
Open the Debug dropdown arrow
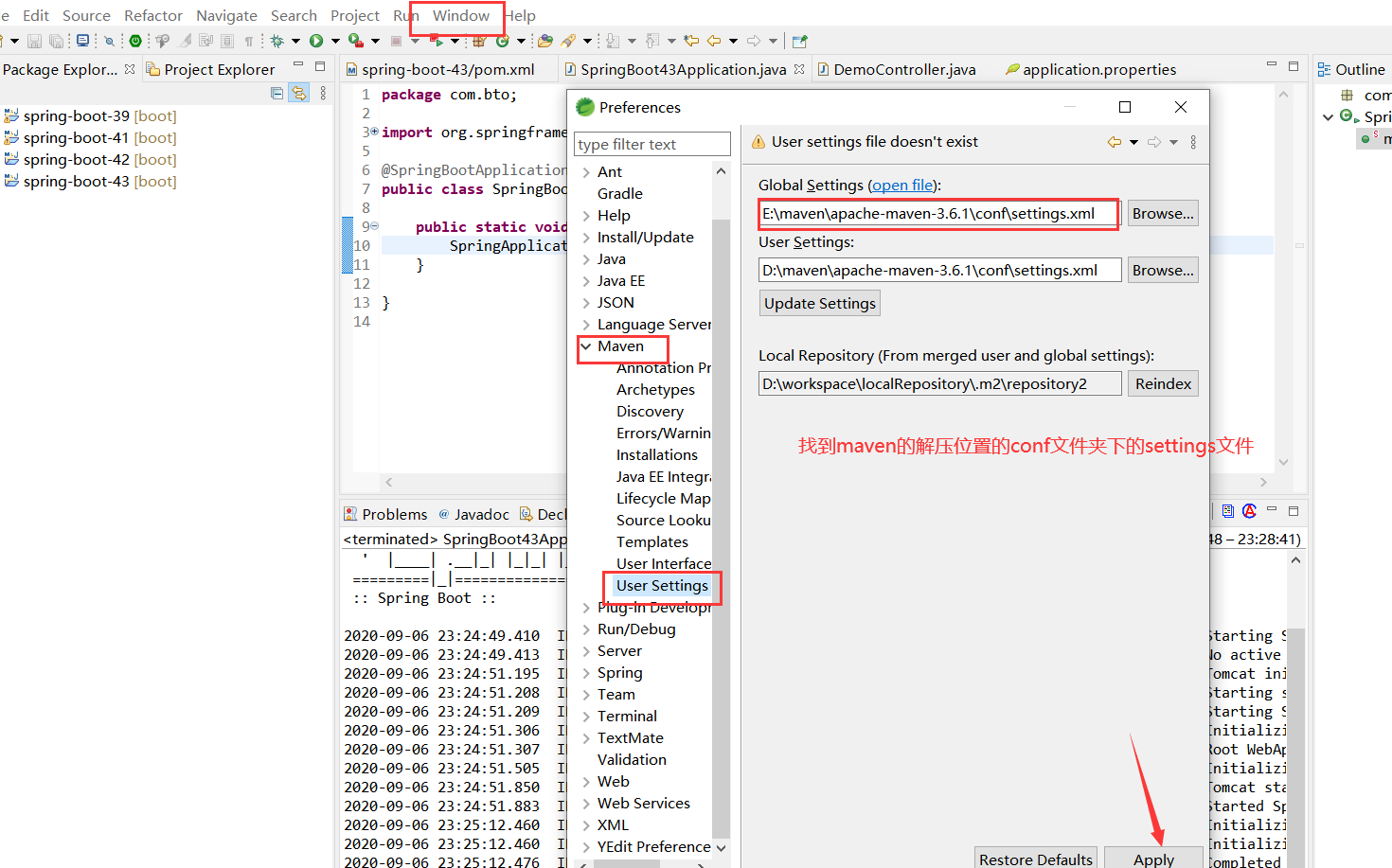(295, 41)
